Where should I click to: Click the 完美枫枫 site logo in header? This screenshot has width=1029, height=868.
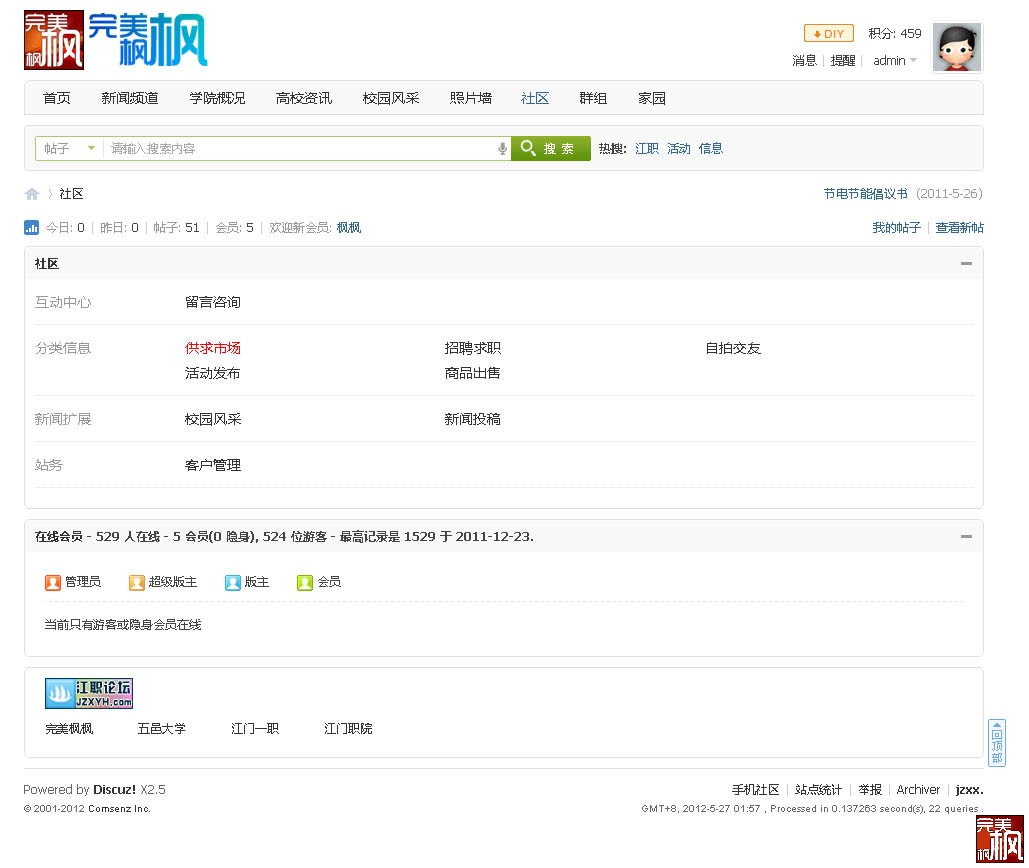(116, 40)
